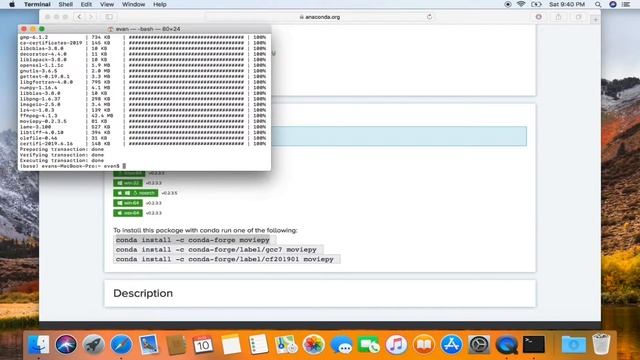The image size is (640, 360).
Task: Open the Trash in Dock
Action: click(601, 345)
